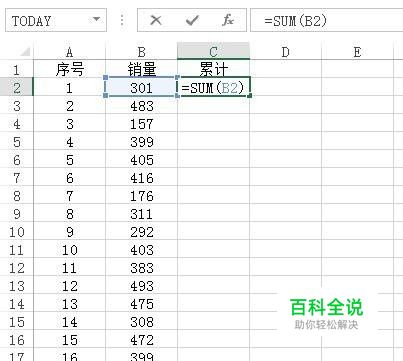Screen dimensions: 403x361
Task: Click the cell with value 405
Action: 141,160
